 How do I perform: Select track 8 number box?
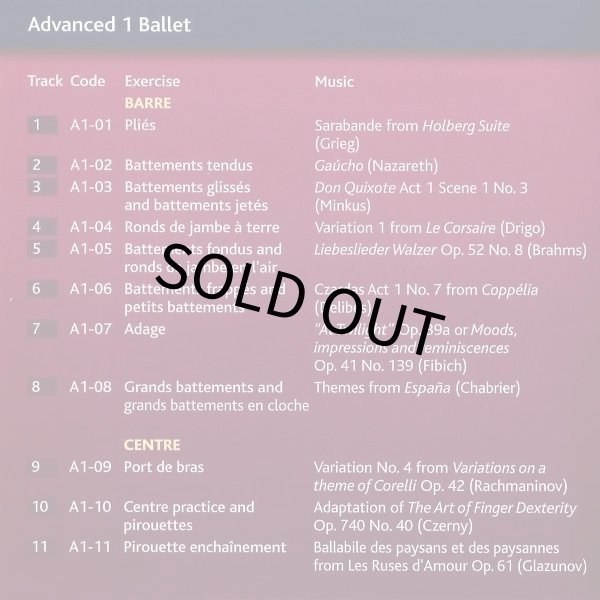42,386
